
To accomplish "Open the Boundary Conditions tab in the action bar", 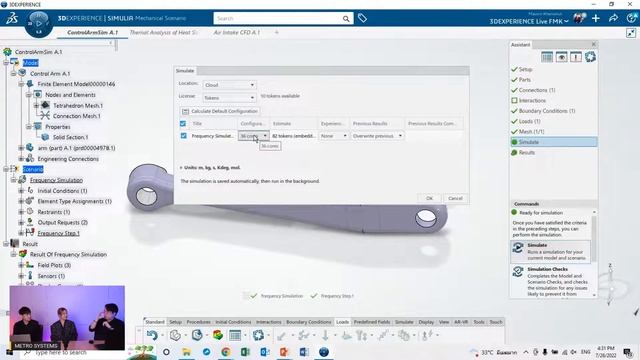I will point(309,322).
